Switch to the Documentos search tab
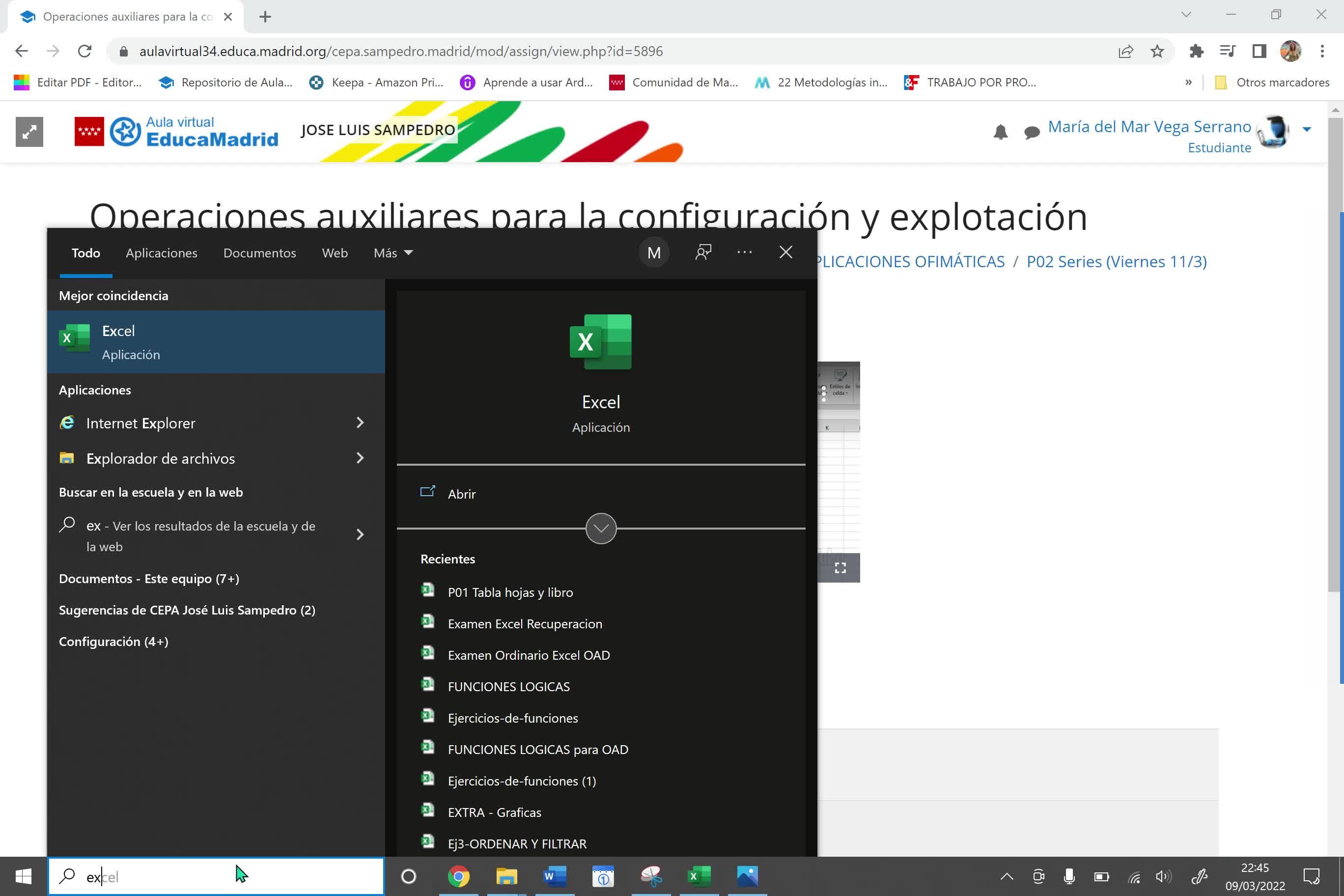 (259, 253)
